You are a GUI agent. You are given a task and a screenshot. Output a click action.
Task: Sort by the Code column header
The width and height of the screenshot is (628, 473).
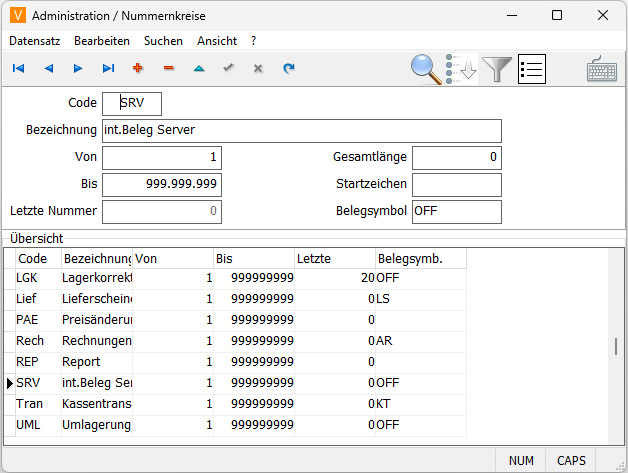pyautogui.click(x=38, y=259)
